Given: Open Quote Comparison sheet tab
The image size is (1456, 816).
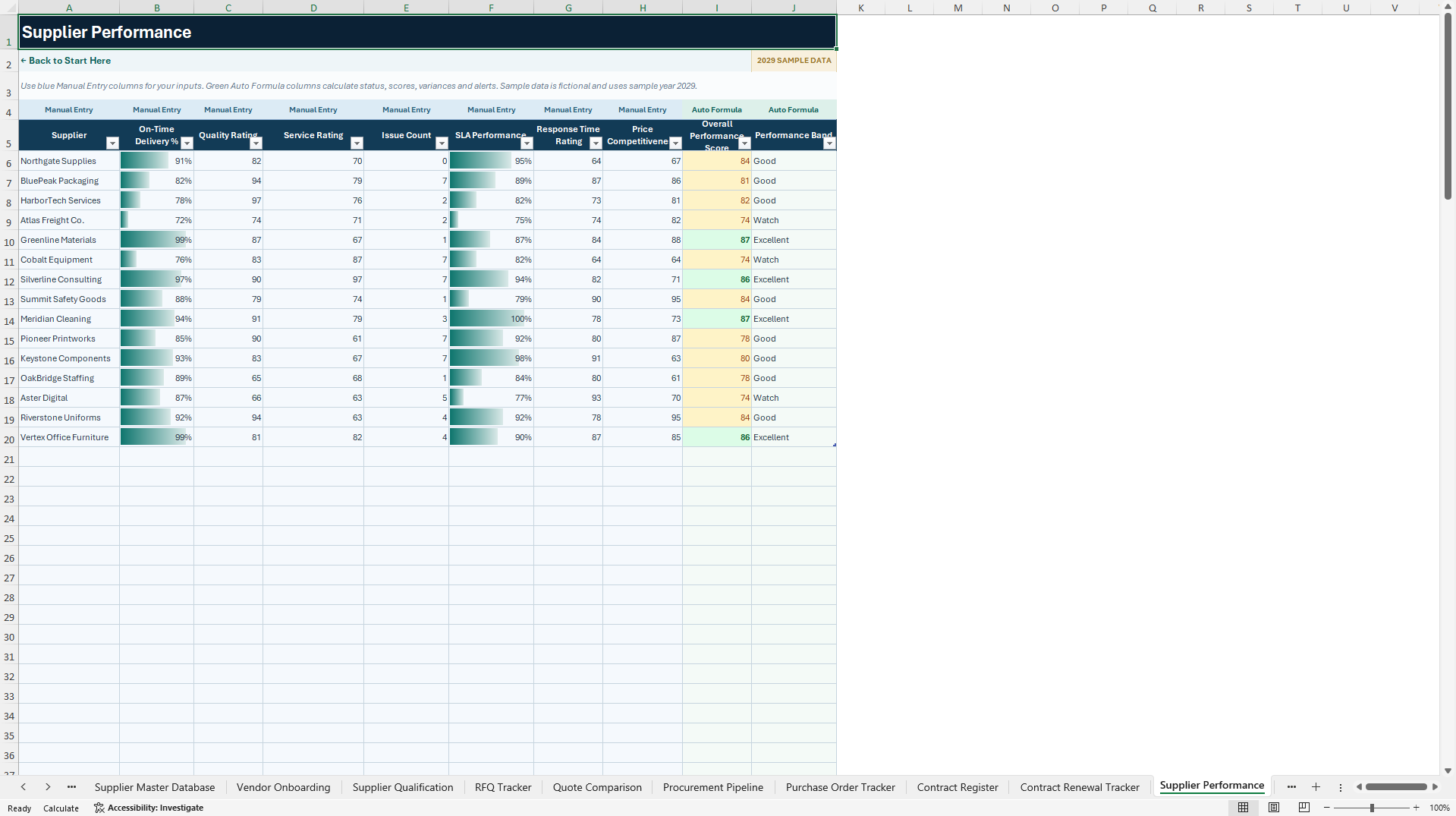Looking at the screenshot, I should coord(597,787).
